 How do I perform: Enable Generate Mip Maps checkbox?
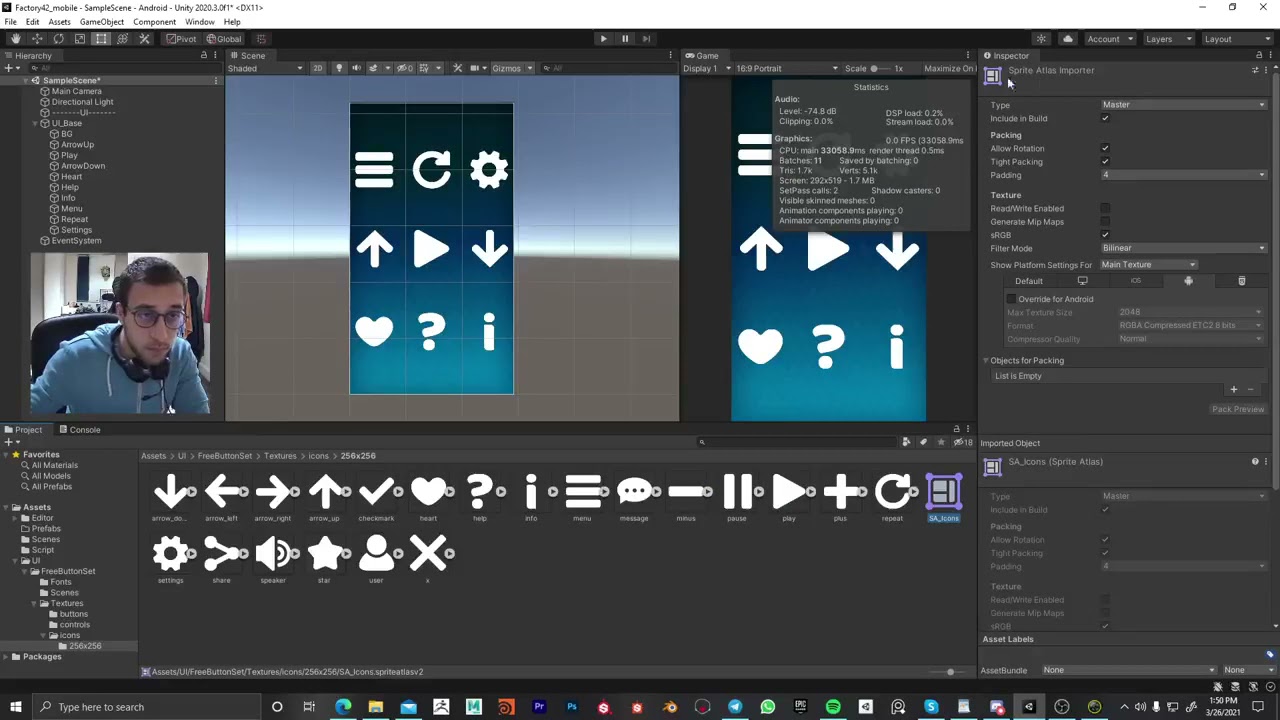coord(1105,222)
